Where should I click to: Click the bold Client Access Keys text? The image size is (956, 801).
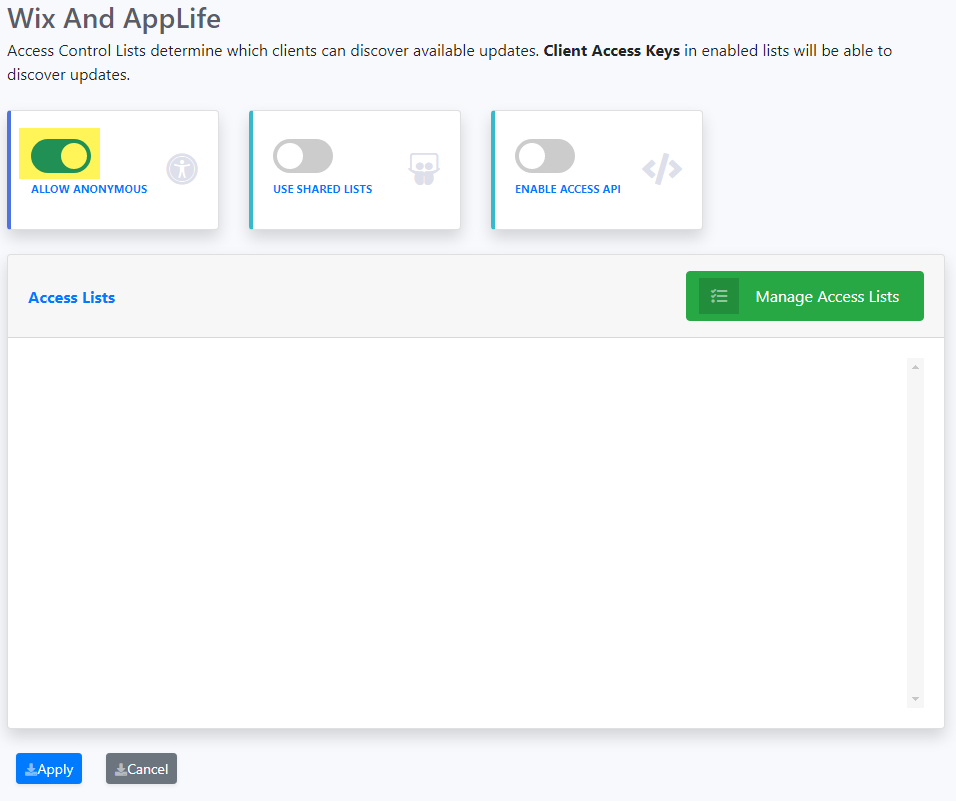click(612, 51)
